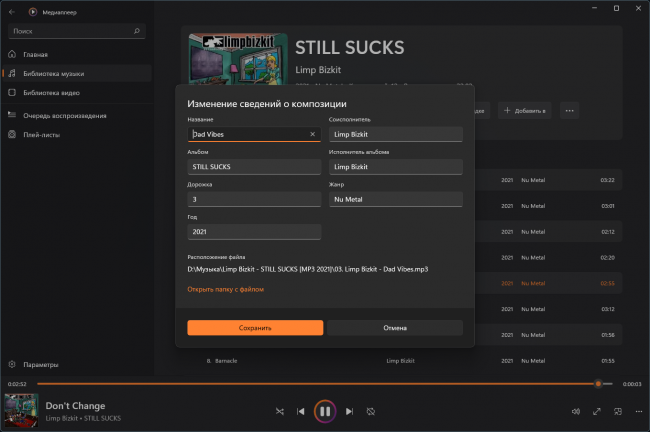Click the Дорожка track number field
650x432 pixels.
coord(254,199)
